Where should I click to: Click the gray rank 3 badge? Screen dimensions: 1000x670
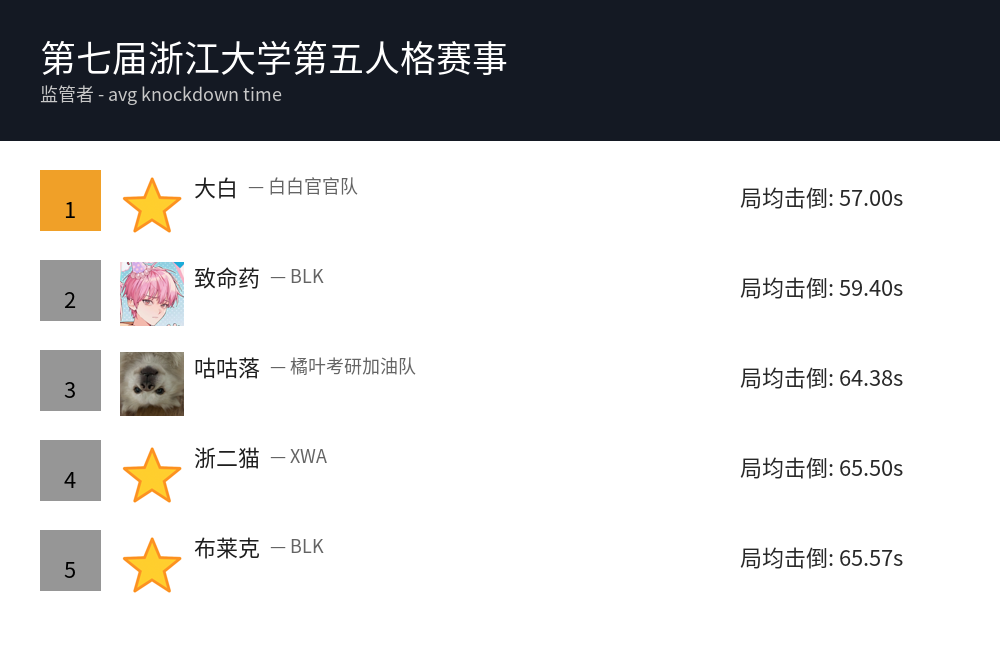coord(70,380)
